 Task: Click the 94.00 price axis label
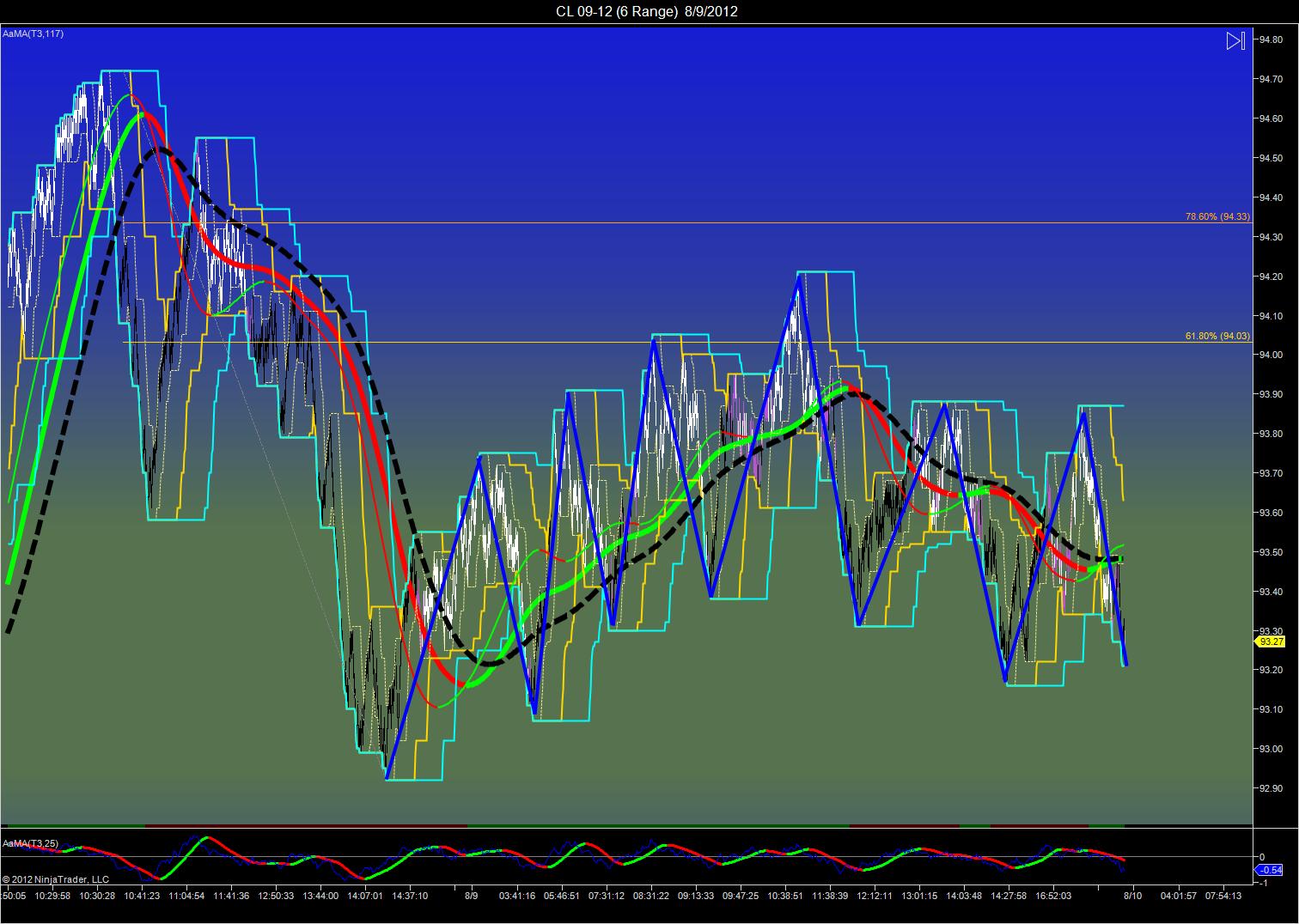1272,355
